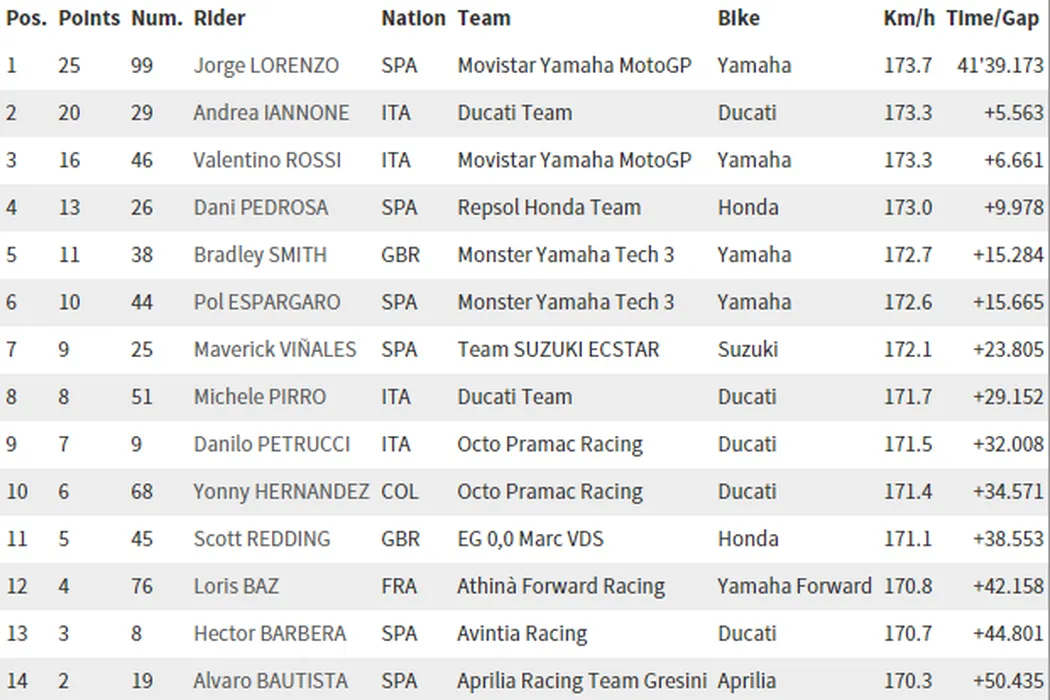Open Maverick VIÑALES rider link
Screen dimensions: 1050x700
275,350
